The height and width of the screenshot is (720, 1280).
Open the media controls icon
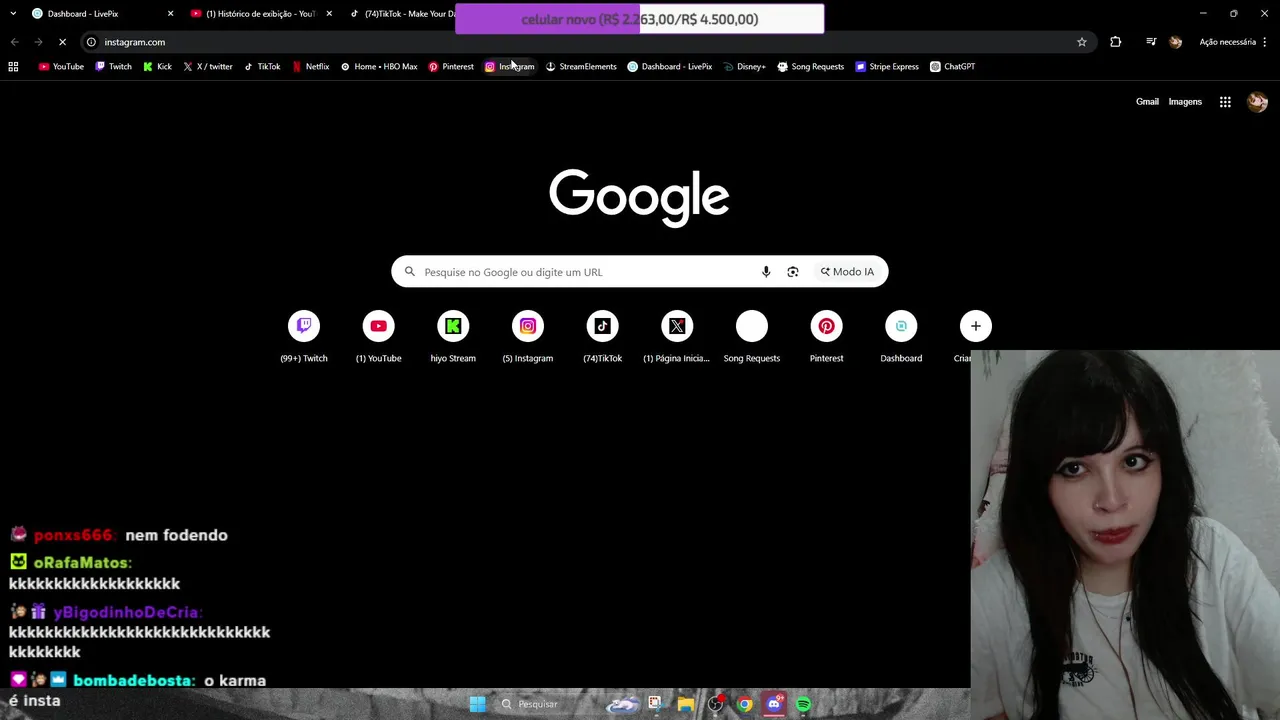point(1151,42)
